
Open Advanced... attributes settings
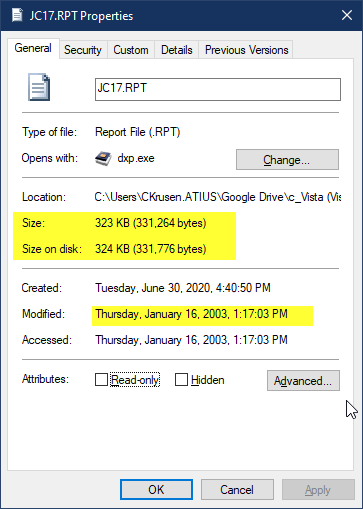(303, 380)
